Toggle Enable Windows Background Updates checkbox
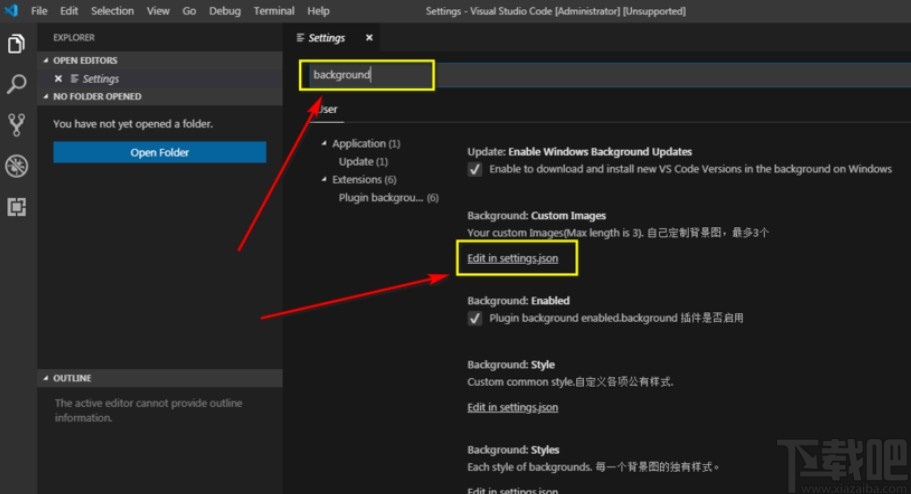Image resolution: width=911 pixels, height=494 pixels. [x=475, y=169]
